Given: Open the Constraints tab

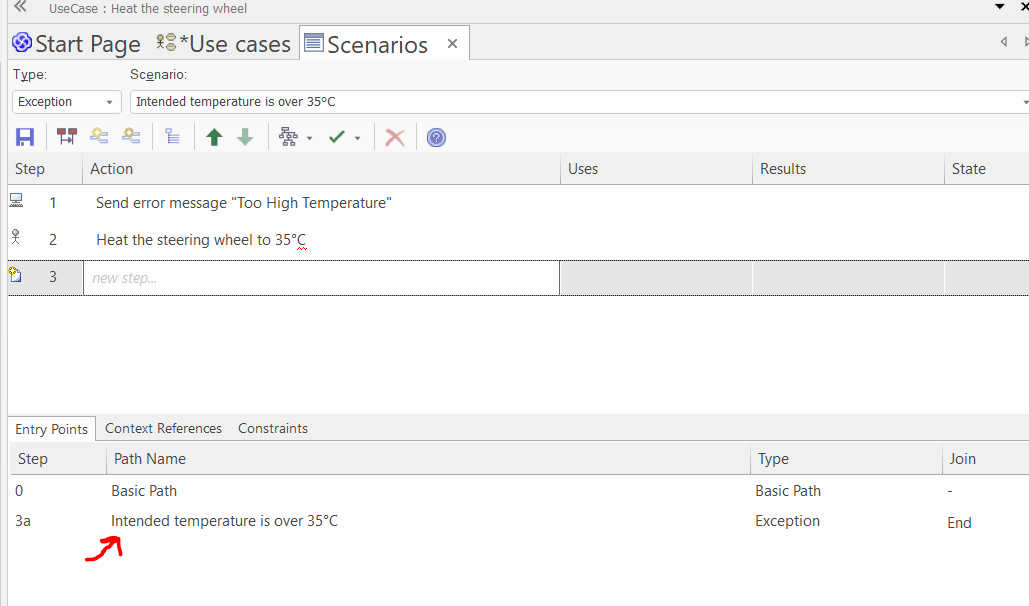Looking at the screenshot, I should pyautogui.click(x=273, y=428).
